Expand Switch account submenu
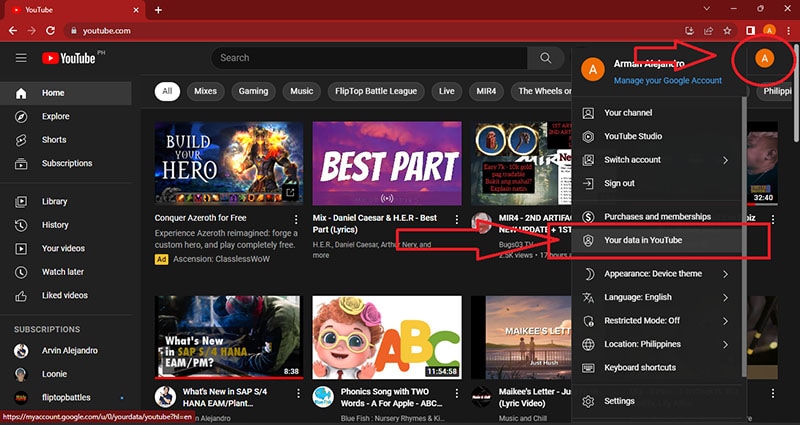 725,160
